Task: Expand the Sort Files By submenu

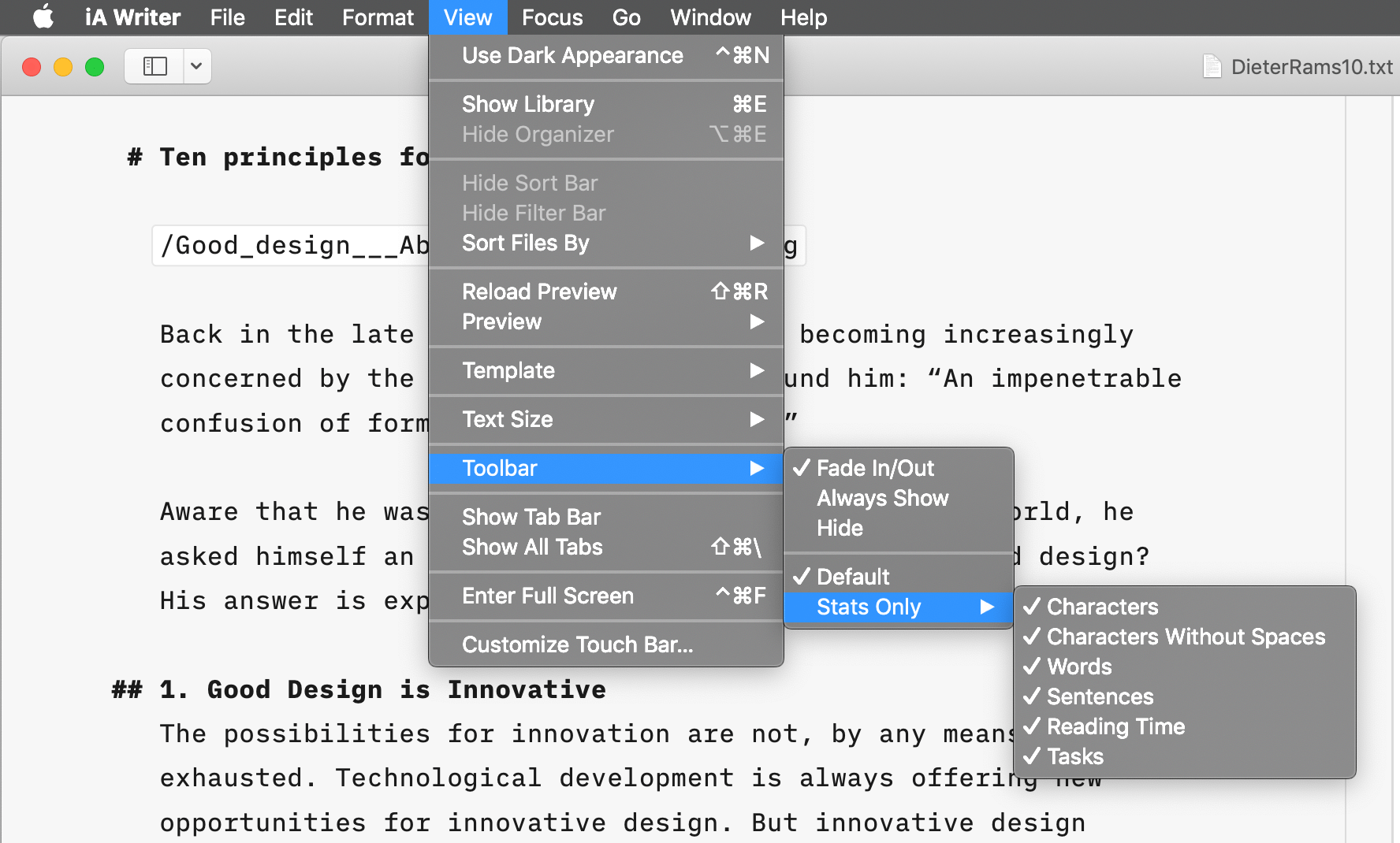Action: click(606, 243)
